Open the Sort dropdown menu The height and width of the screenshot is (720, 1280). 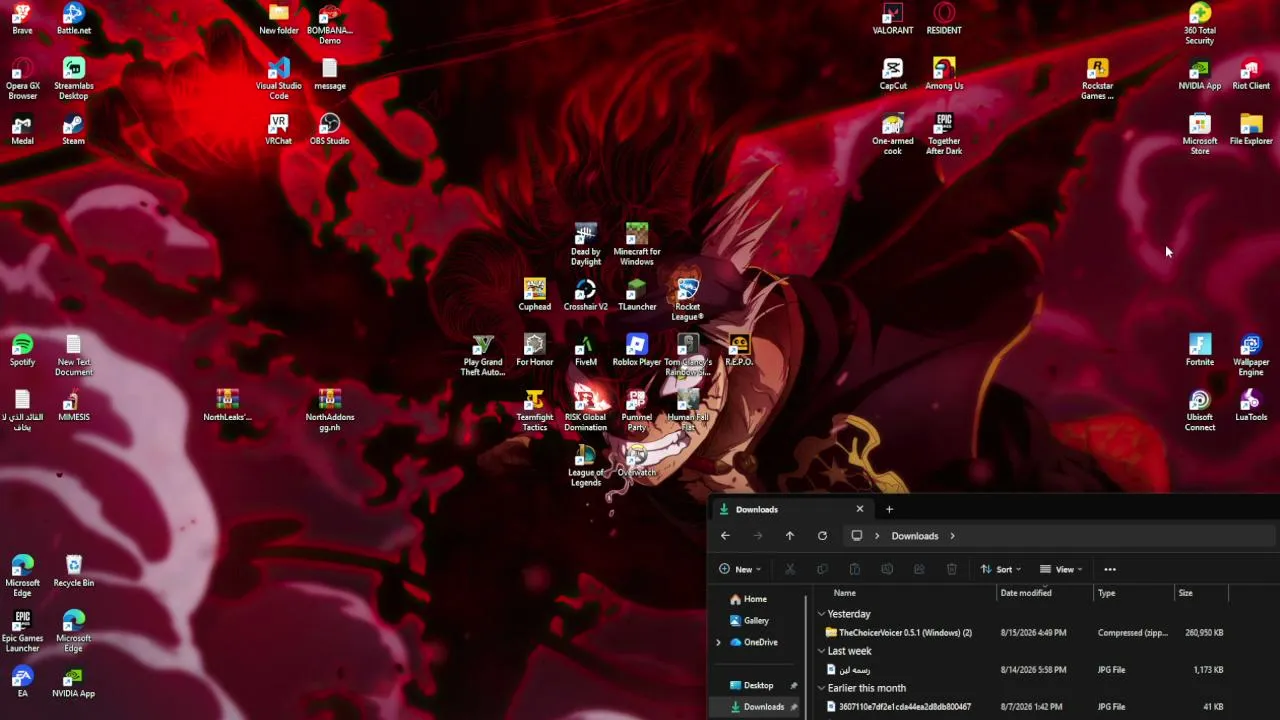click(x=1001, y=569)
